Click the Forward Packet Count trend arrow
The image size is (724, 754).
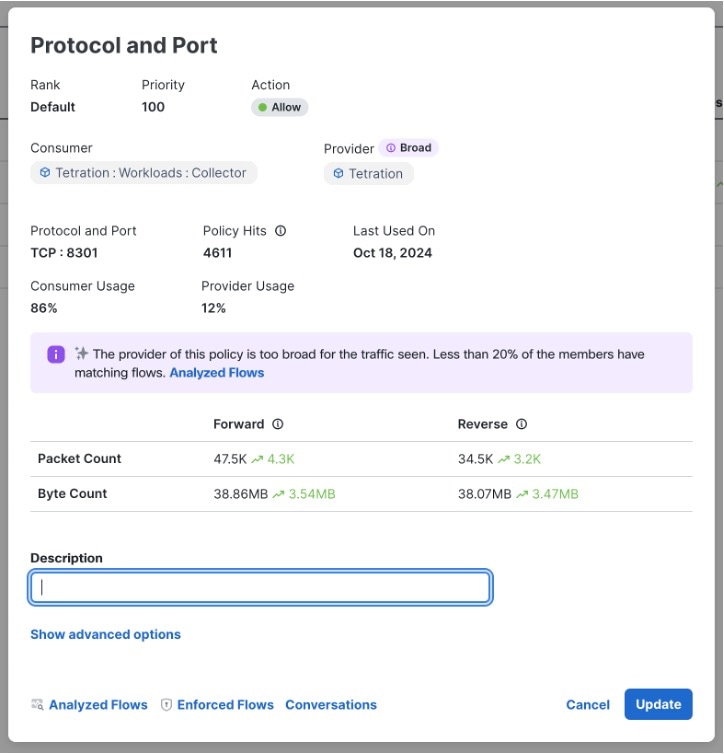click(x=255, y=459)
